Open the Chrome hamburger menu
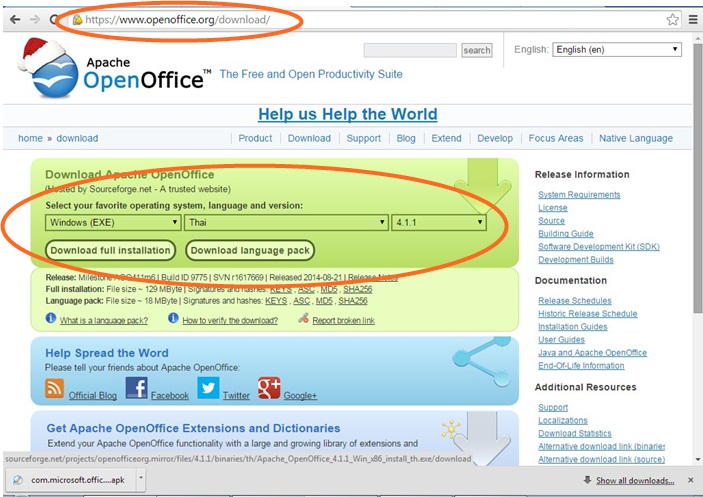Image resolution: width=703 pixels, height=497 pixels. click(693, 19)
